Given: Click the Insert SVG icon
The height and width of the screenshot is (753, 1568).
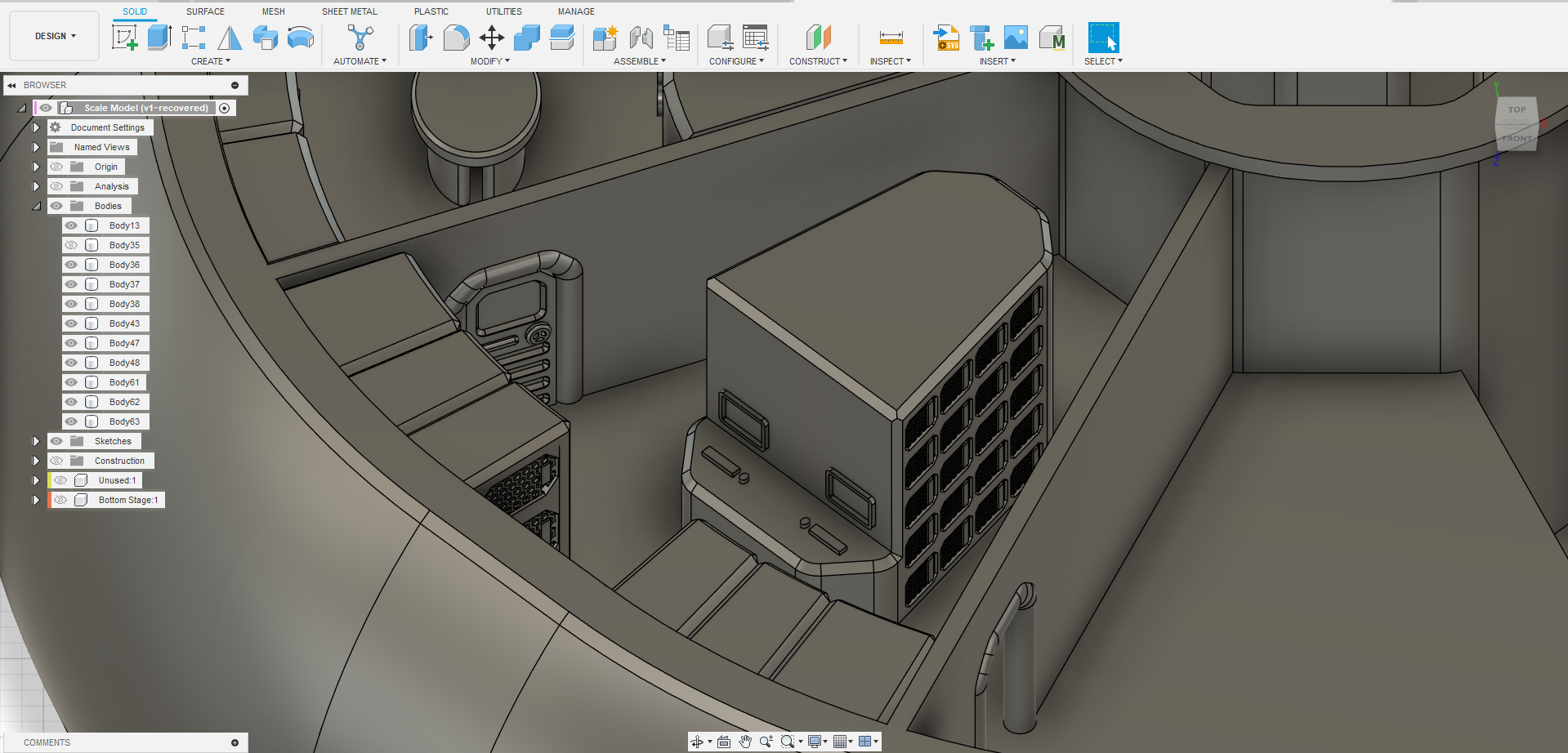Looking at the screenshot, I should coord(946,38).
